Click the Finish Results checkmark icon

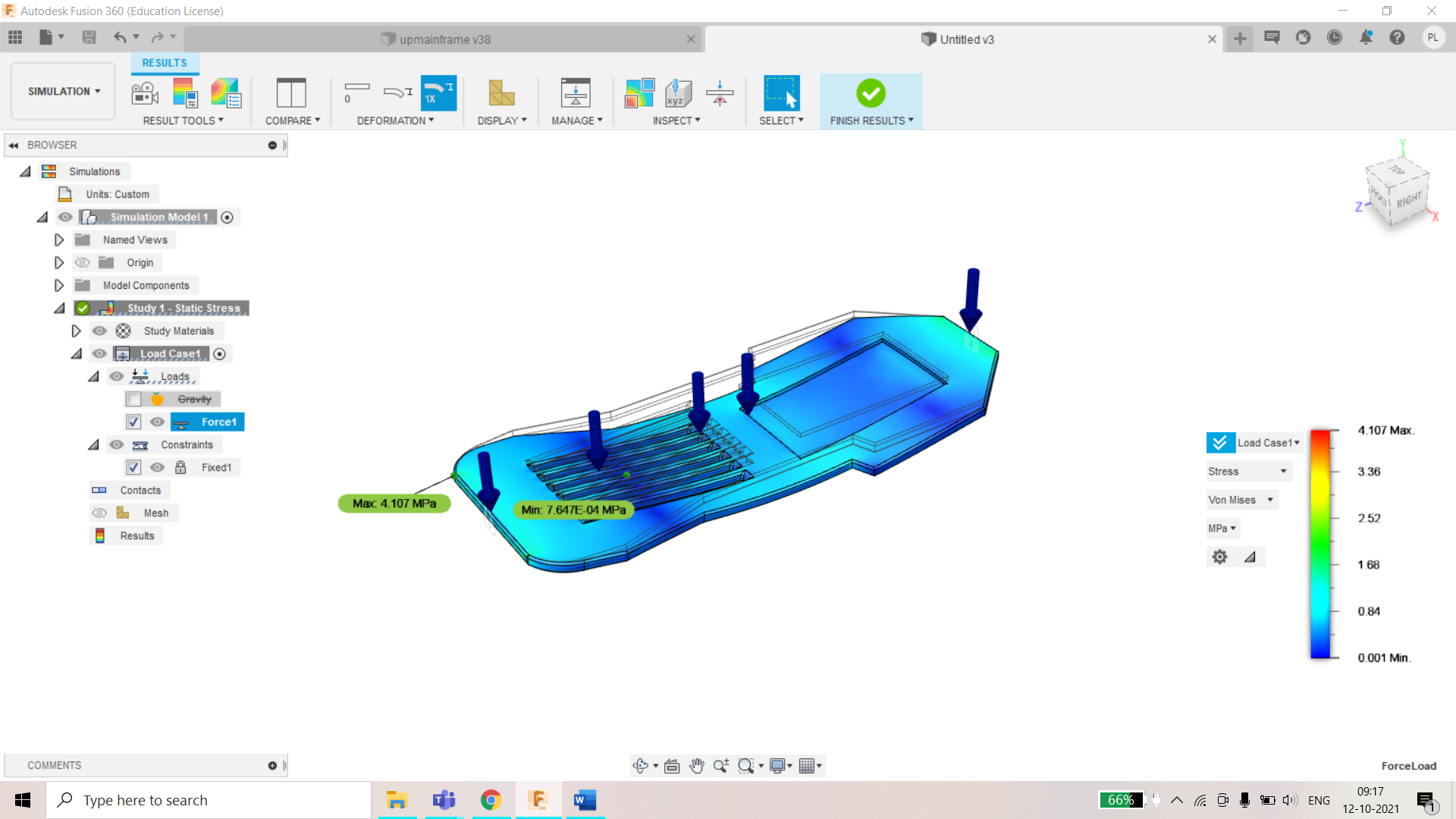(x=871, y=93)
